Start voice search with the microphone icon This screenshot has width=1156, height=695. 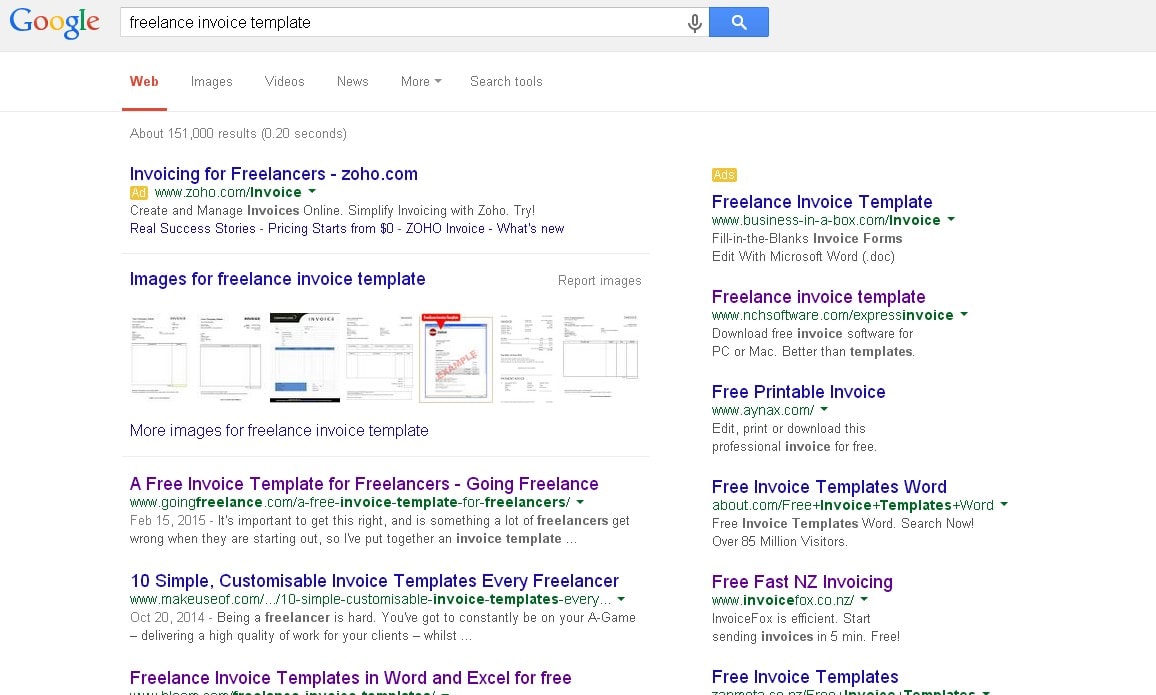click(x=694, y=23)
